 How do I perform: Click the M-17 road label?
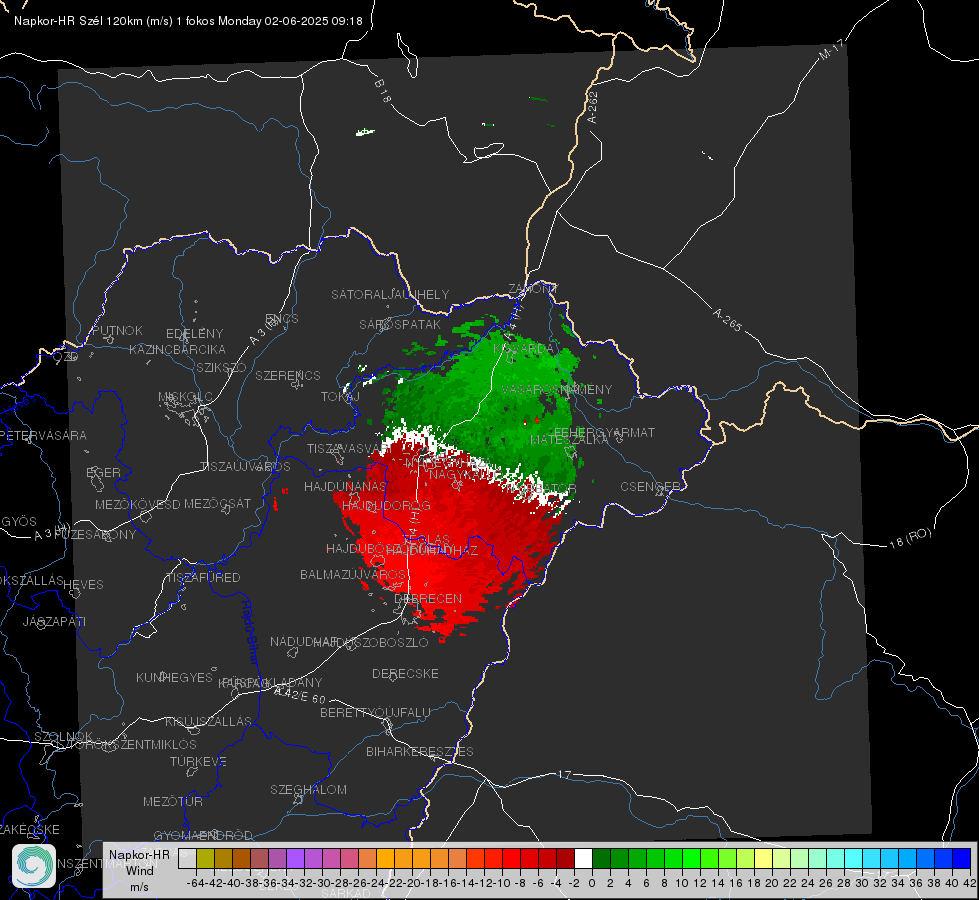tap(831, 50)
